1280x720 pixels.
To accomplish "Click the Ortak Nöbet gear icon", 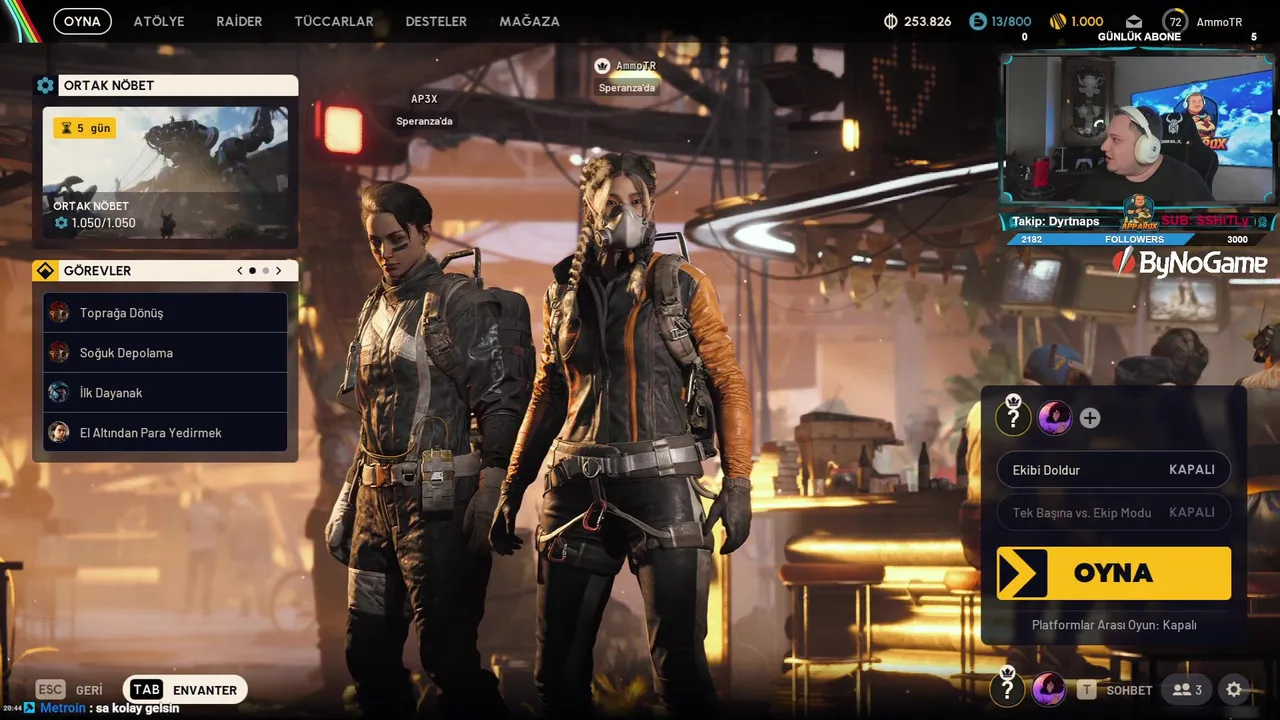I will (45, 86).
